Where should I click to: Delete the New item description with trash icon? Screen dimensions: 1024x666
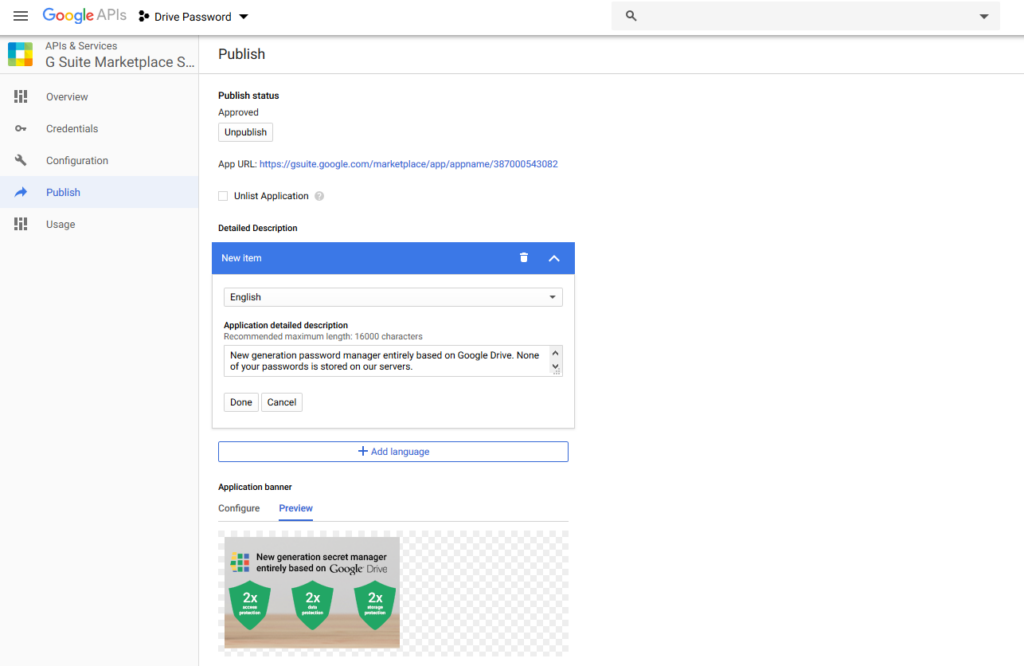[x=524, y=258]
